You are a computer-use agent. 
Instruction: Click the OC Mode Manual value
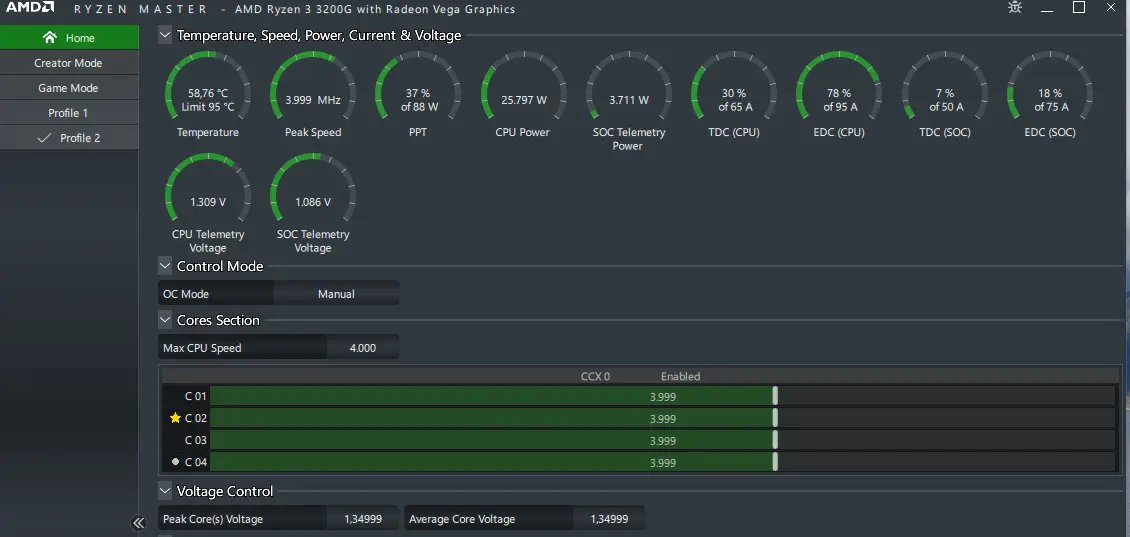pyautogui.click(x=336, y=293)
